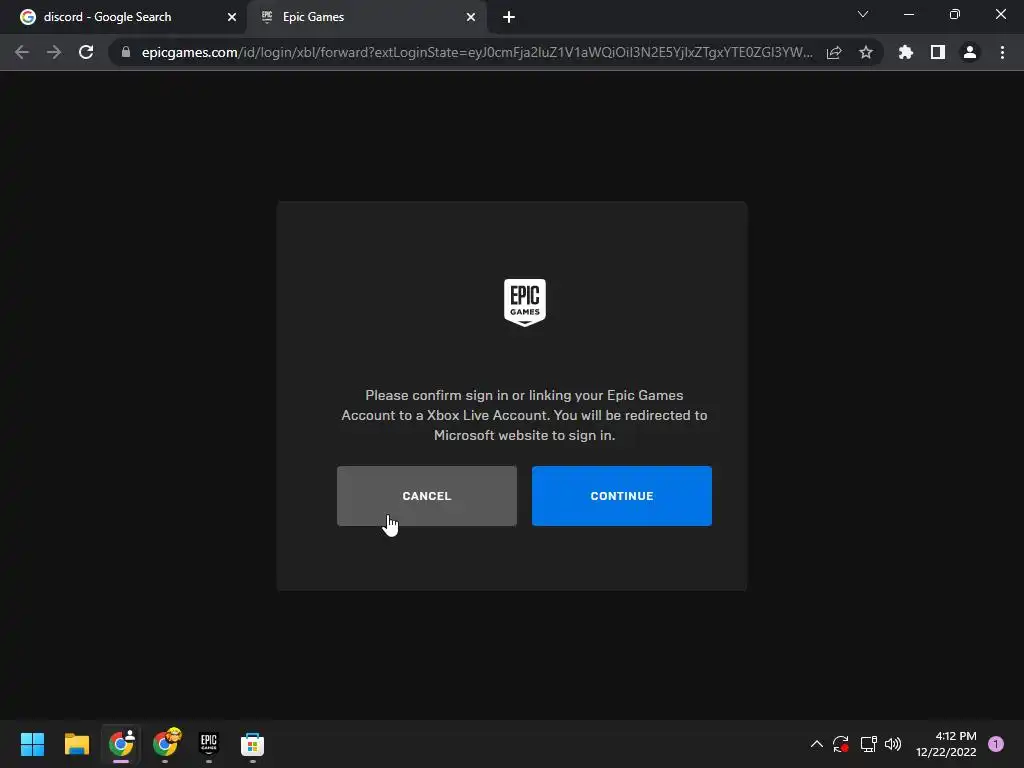Bookmark this page with the star

pos(866,52)
